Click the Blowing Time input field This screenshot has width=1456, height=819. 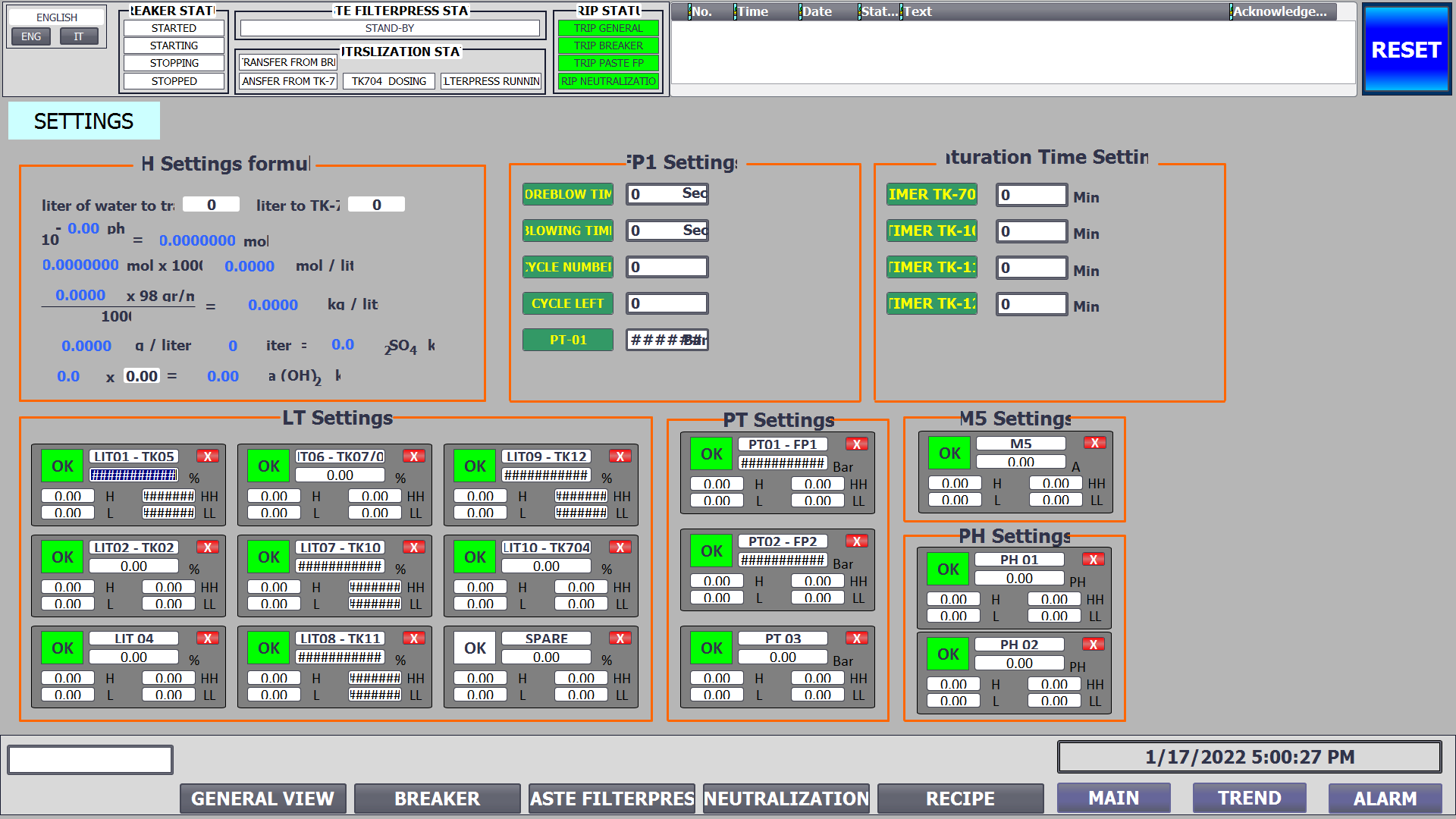pyautogui.click(x=667, y=231)
